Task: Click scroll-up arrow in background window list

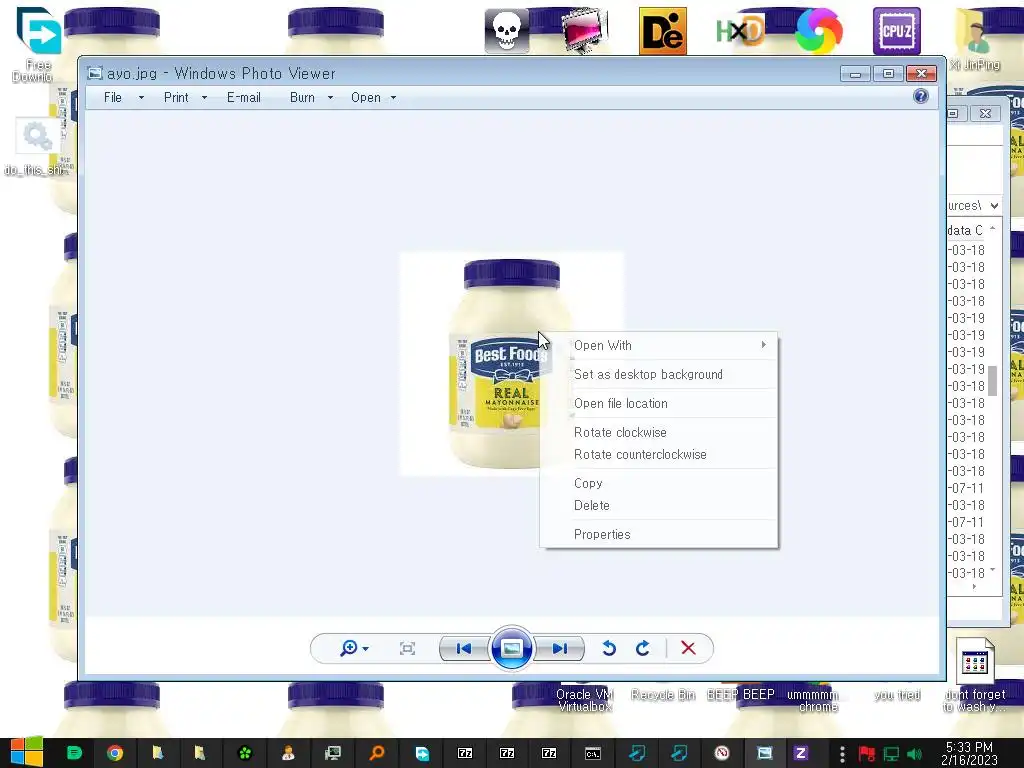Action: 993,228
